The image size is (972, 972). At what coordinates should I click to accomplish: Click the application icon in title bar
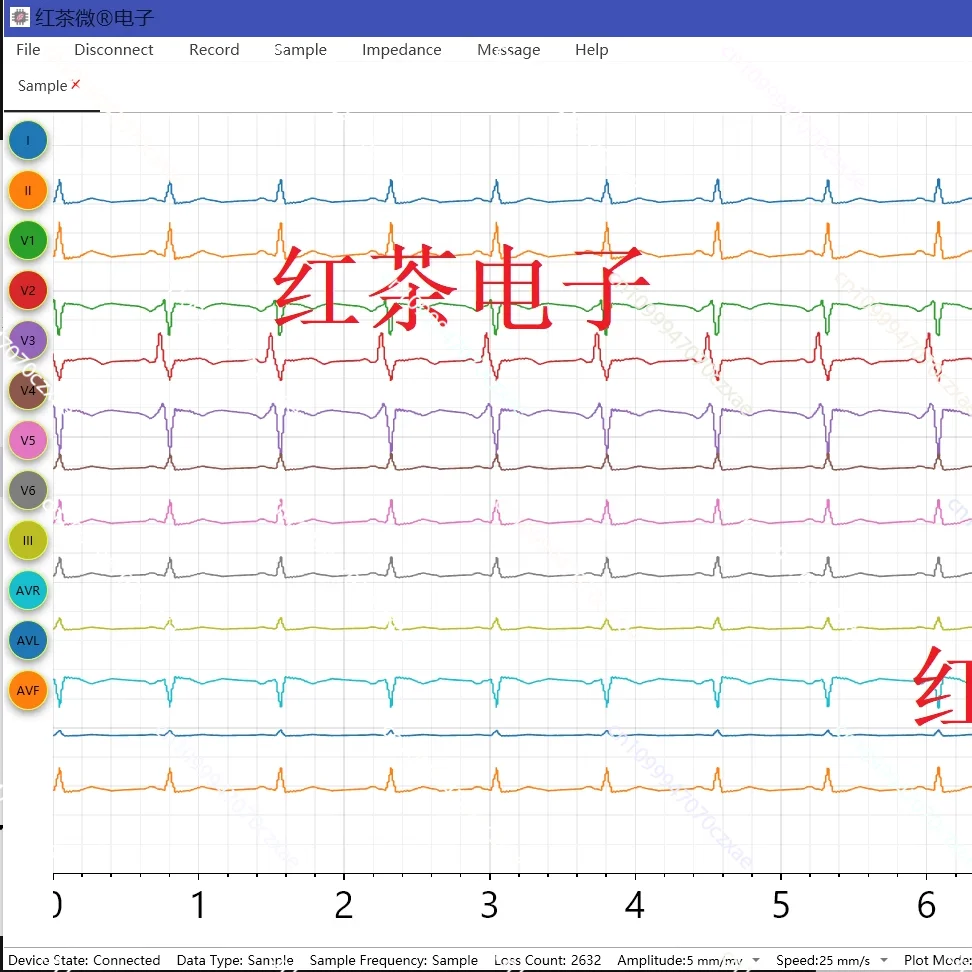pos(20,17)
